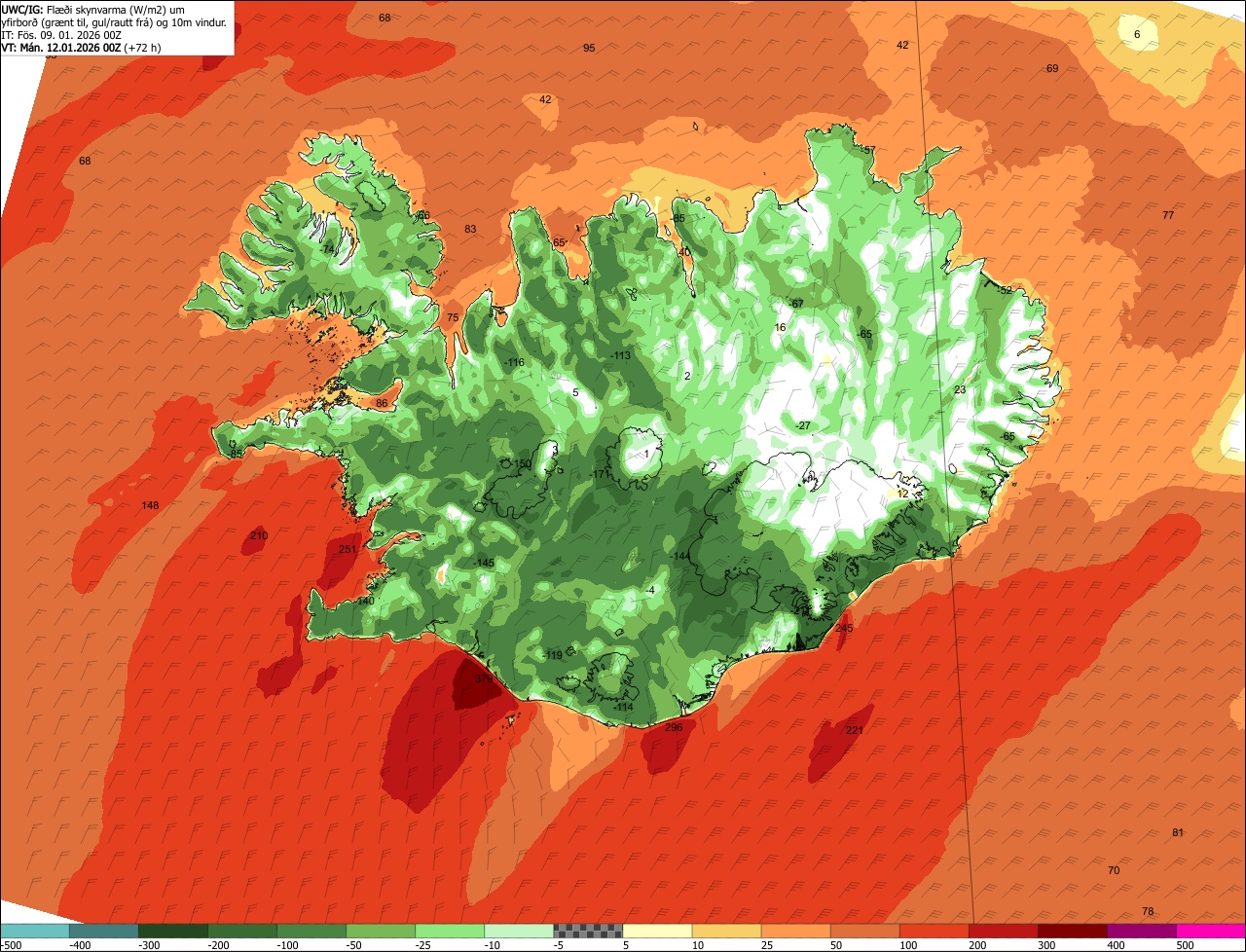Click the value 140 near Reykjanes peninsula

point(366,601)
